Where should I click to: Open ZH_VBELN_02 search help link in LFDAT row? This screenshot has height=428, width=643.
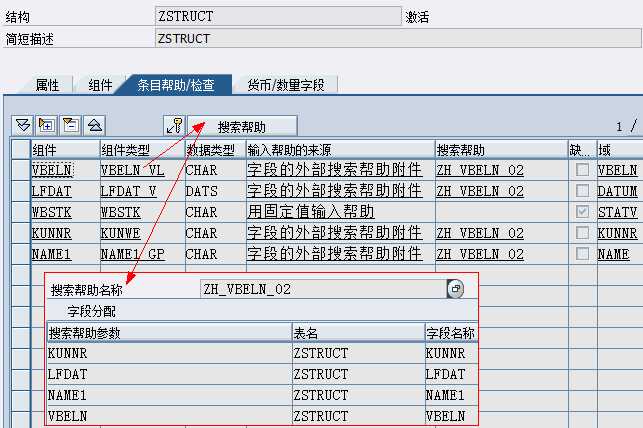479,191
